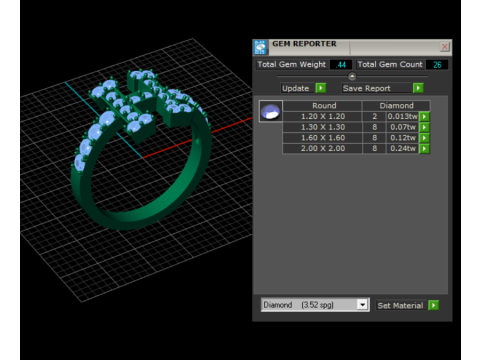
Task: Click the Set Material button
Action: pos(400,306)
